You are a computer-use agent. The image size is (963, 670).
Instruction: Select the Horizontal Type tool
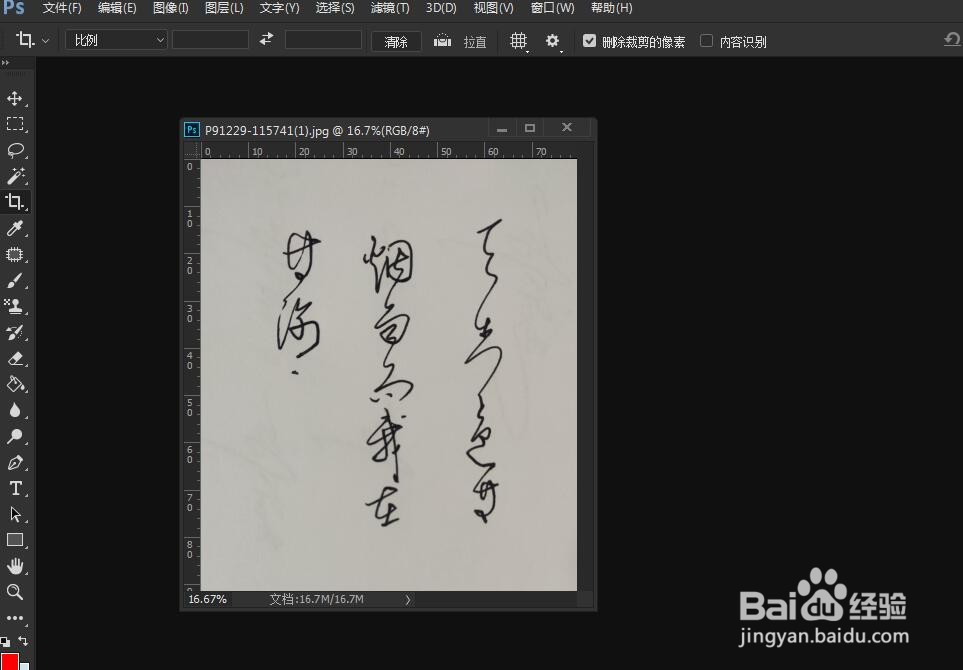(x=15, y=488)
